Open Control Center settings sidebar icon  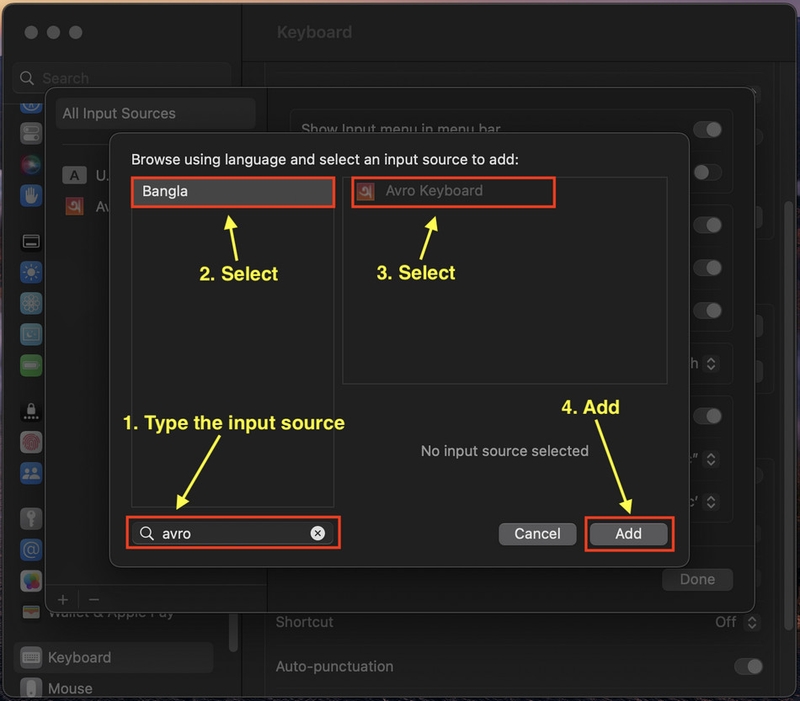tap(31, 134)
